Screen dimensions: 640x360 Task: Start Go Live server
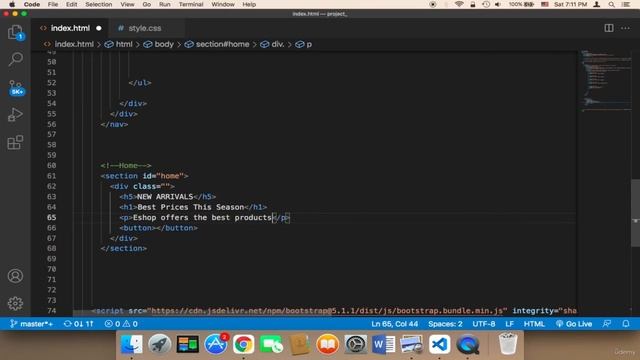pos(574,324)
